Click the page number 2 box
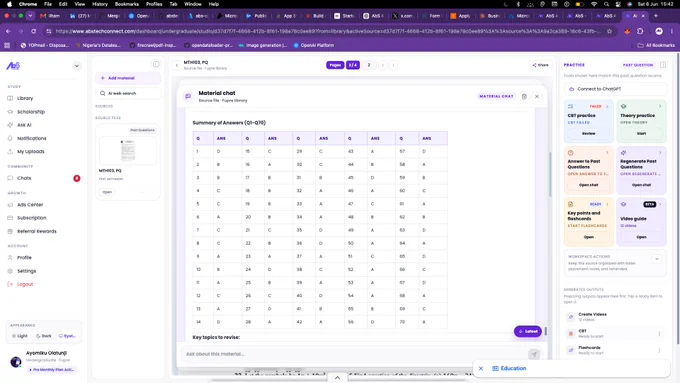 point(369,65)
